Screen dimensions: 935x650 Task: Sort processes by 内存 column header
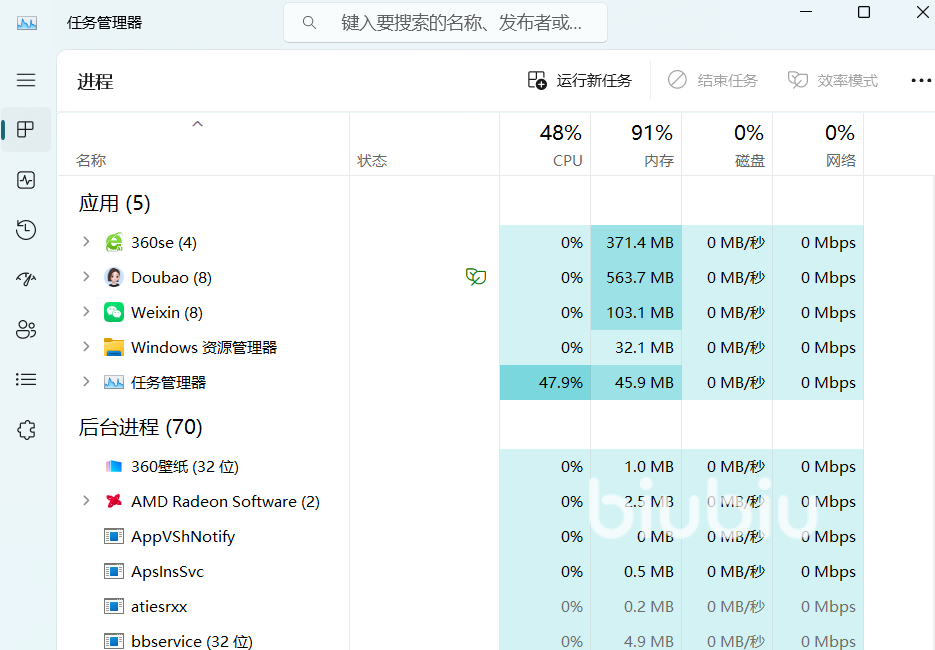coord(636,144)
